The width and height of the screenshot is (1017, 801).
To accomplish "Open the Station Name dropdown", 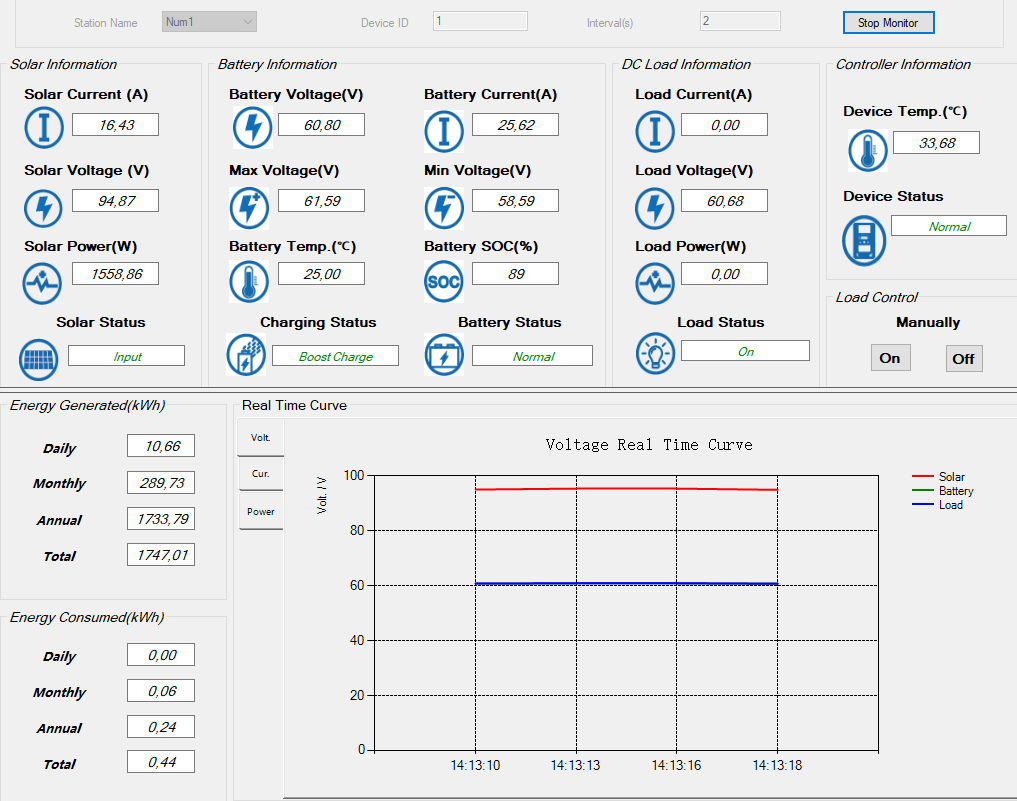I will pos(209,22).
